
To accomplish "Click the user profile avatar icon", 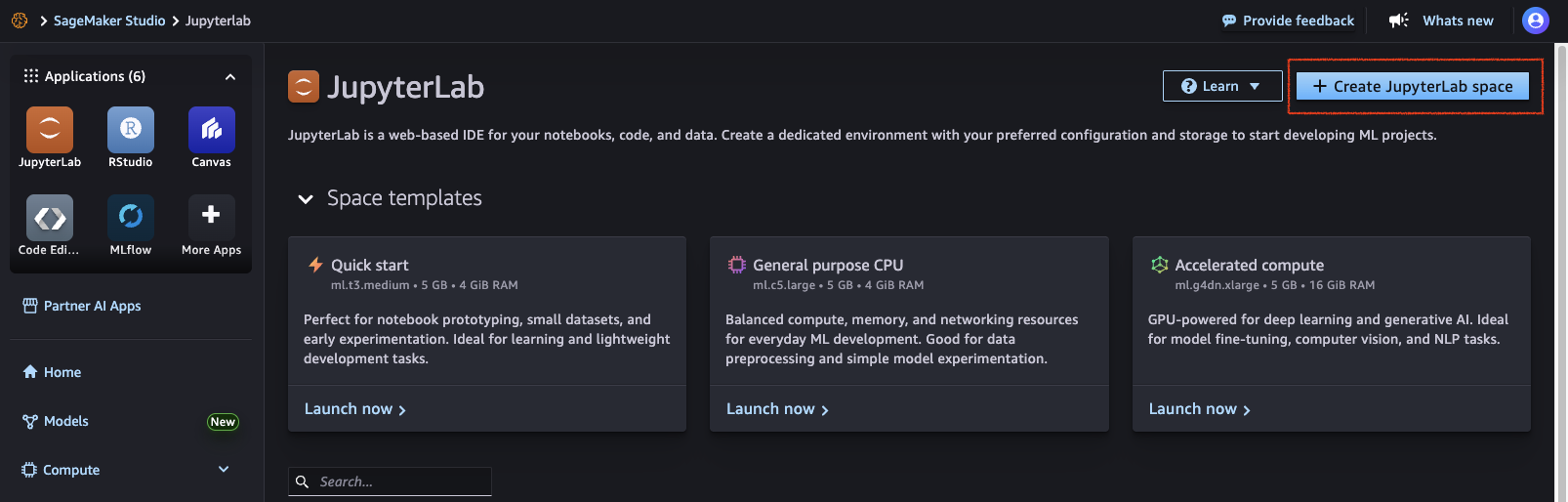I will click(1536, 21).
